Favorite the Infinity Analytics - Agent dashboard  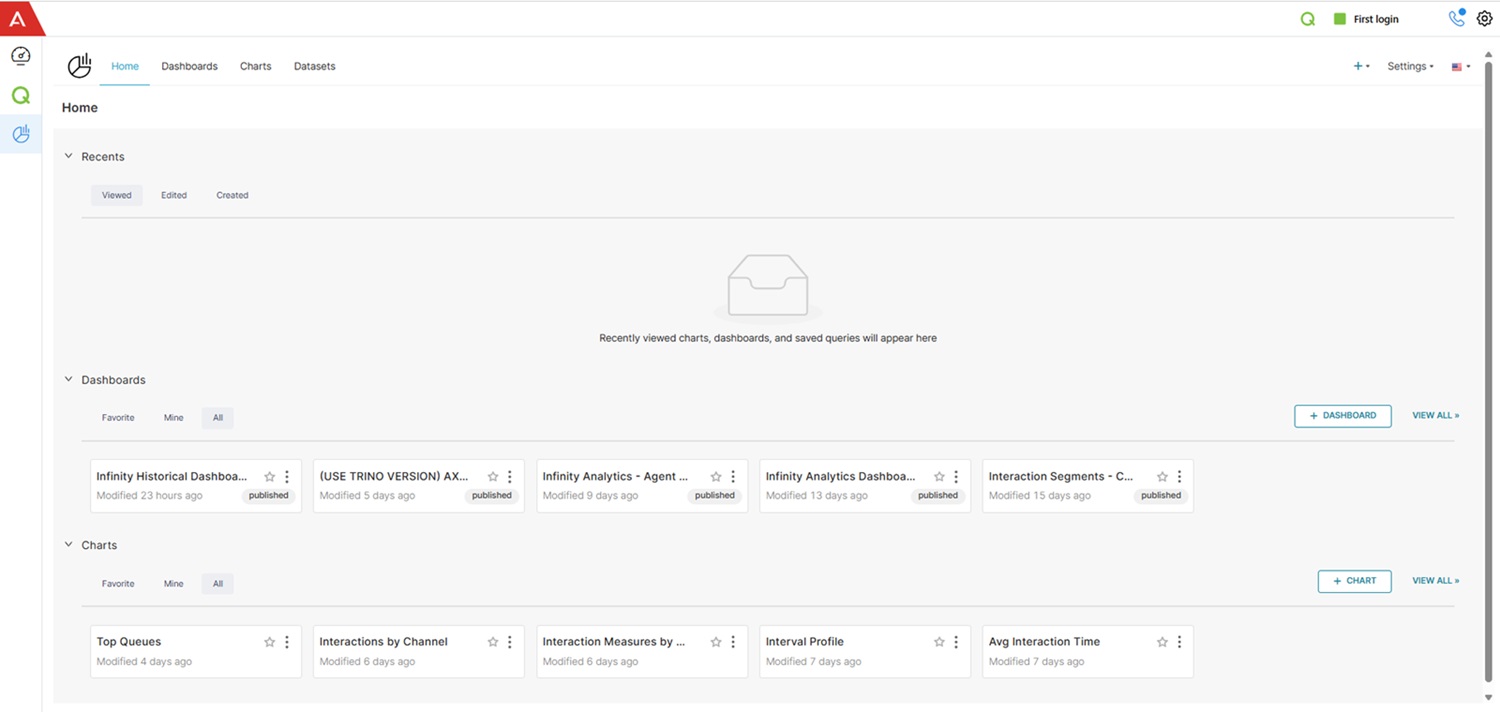[716, 477]
